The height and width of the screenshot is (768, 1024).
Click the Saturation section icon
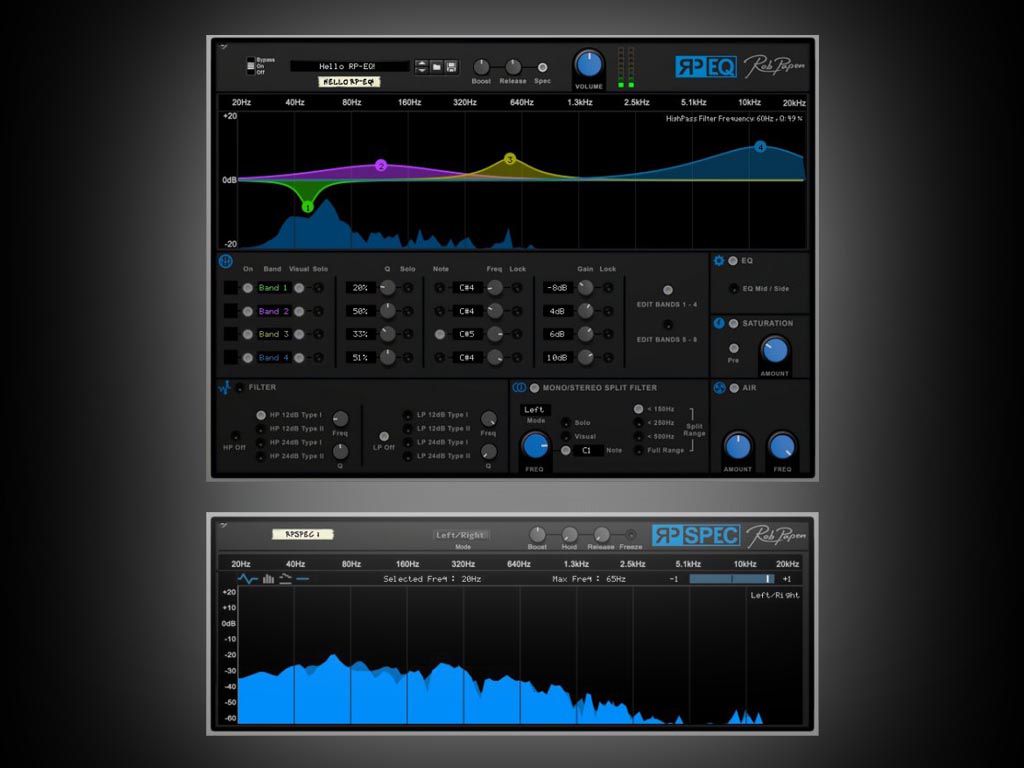[719, 323]
